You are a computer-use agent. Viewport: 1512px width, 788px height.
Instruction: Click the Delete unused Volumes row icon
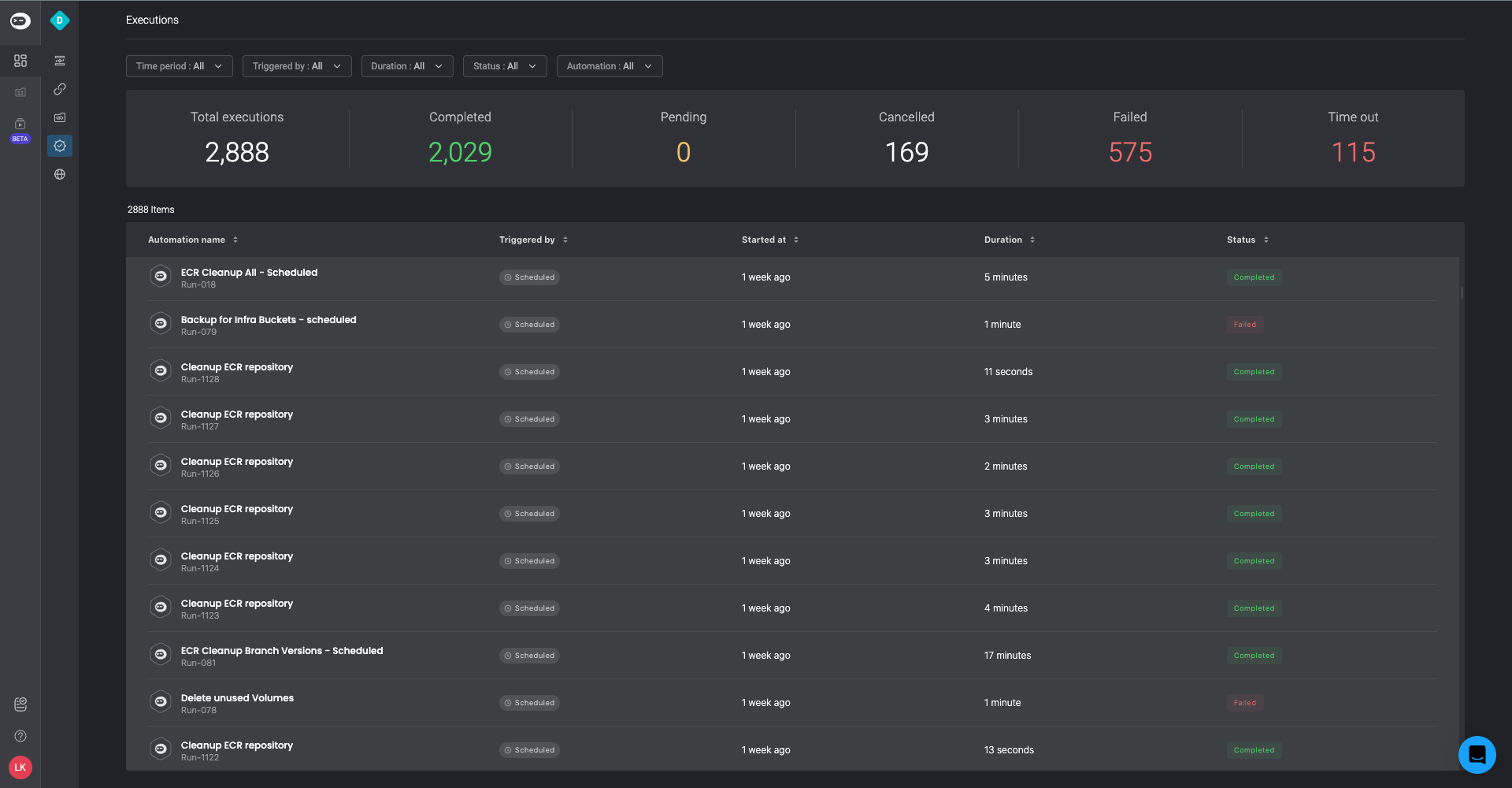tap(161, 702)
